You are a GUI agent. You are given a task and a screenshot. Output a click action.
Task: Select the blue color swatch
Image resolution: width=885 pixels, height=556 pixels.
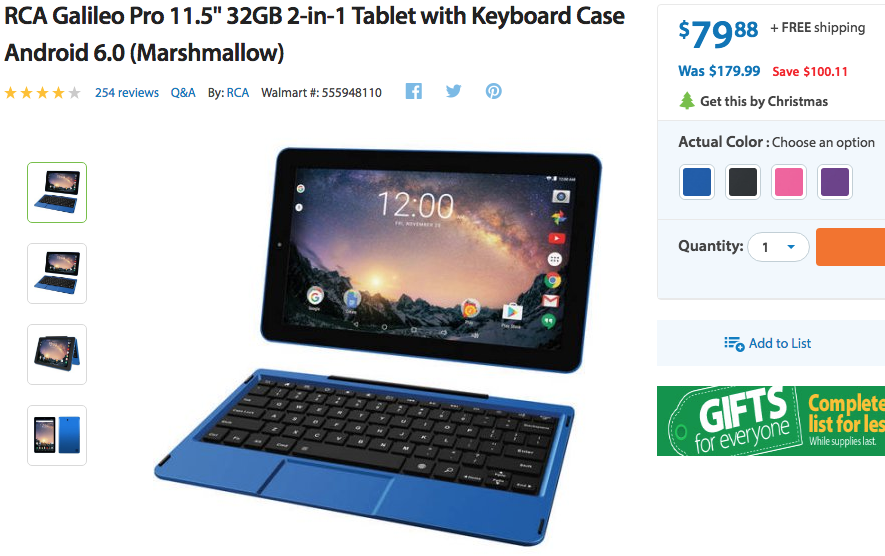[x=697, y=182]
